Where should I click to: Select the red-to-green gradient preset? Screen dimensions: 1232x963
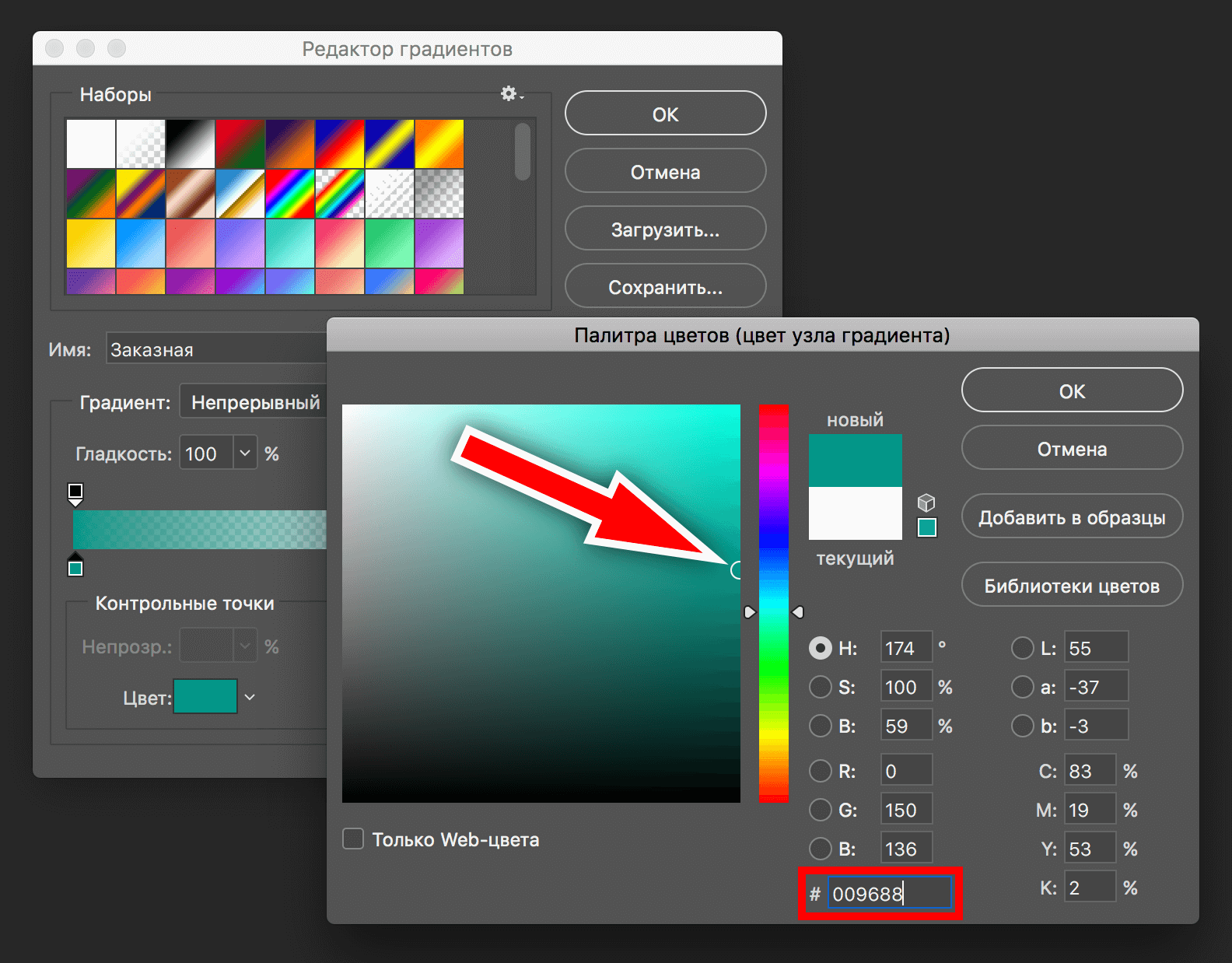tap(240, 144)
